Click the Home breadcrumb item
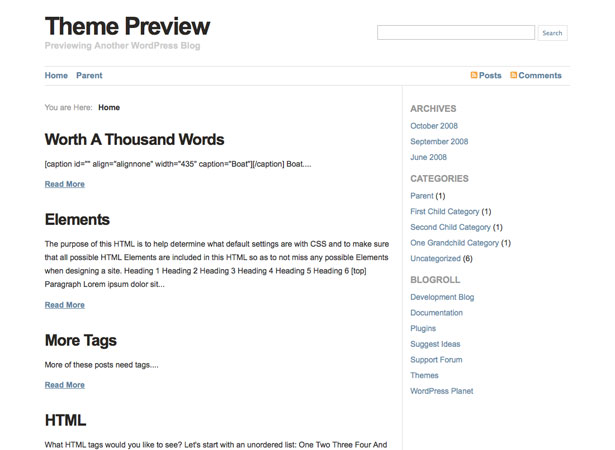 [x=109, y=107]
